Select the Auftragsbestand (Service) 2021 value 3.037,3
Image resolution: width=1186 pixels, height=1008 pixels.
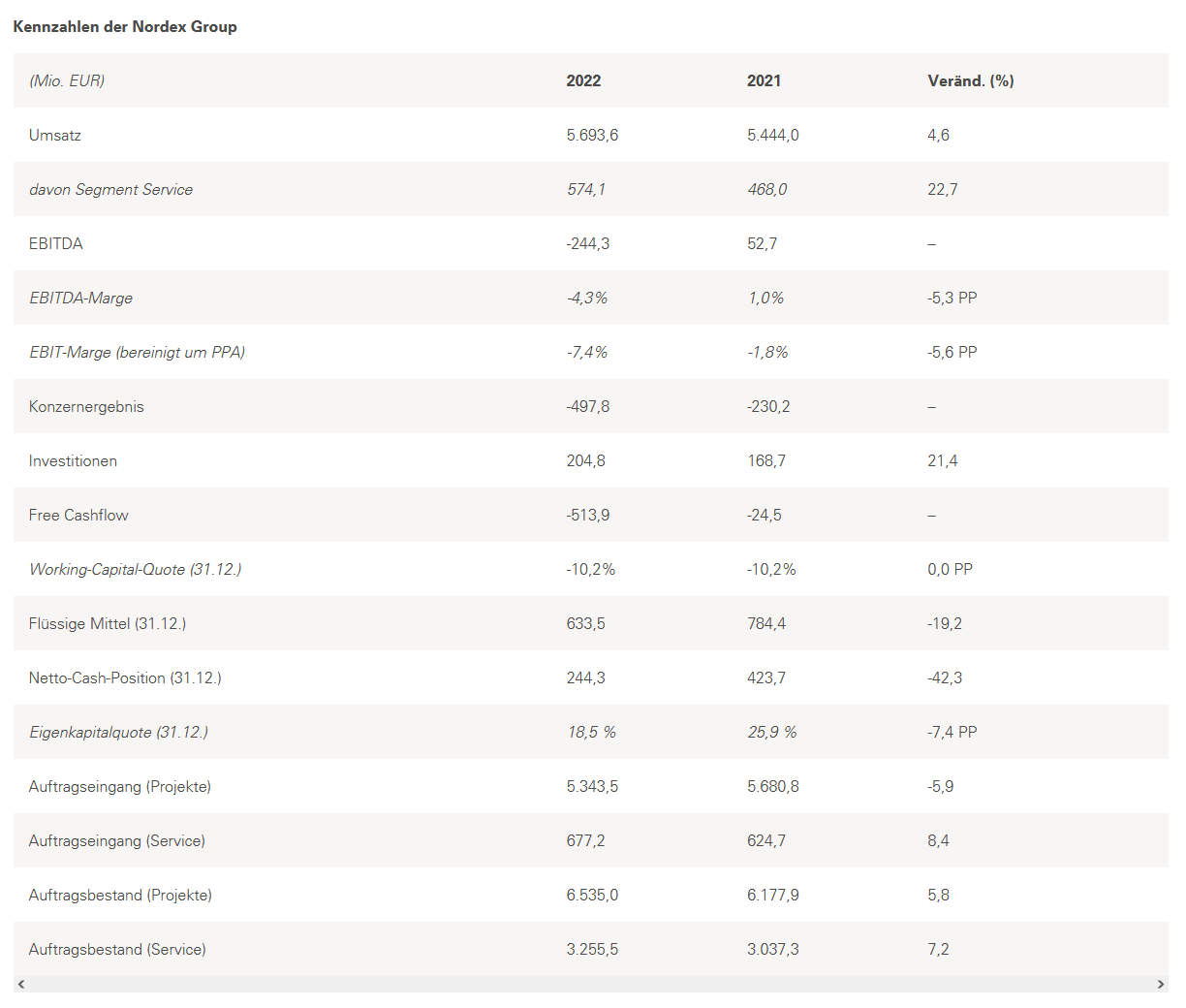tap(772, 950)
